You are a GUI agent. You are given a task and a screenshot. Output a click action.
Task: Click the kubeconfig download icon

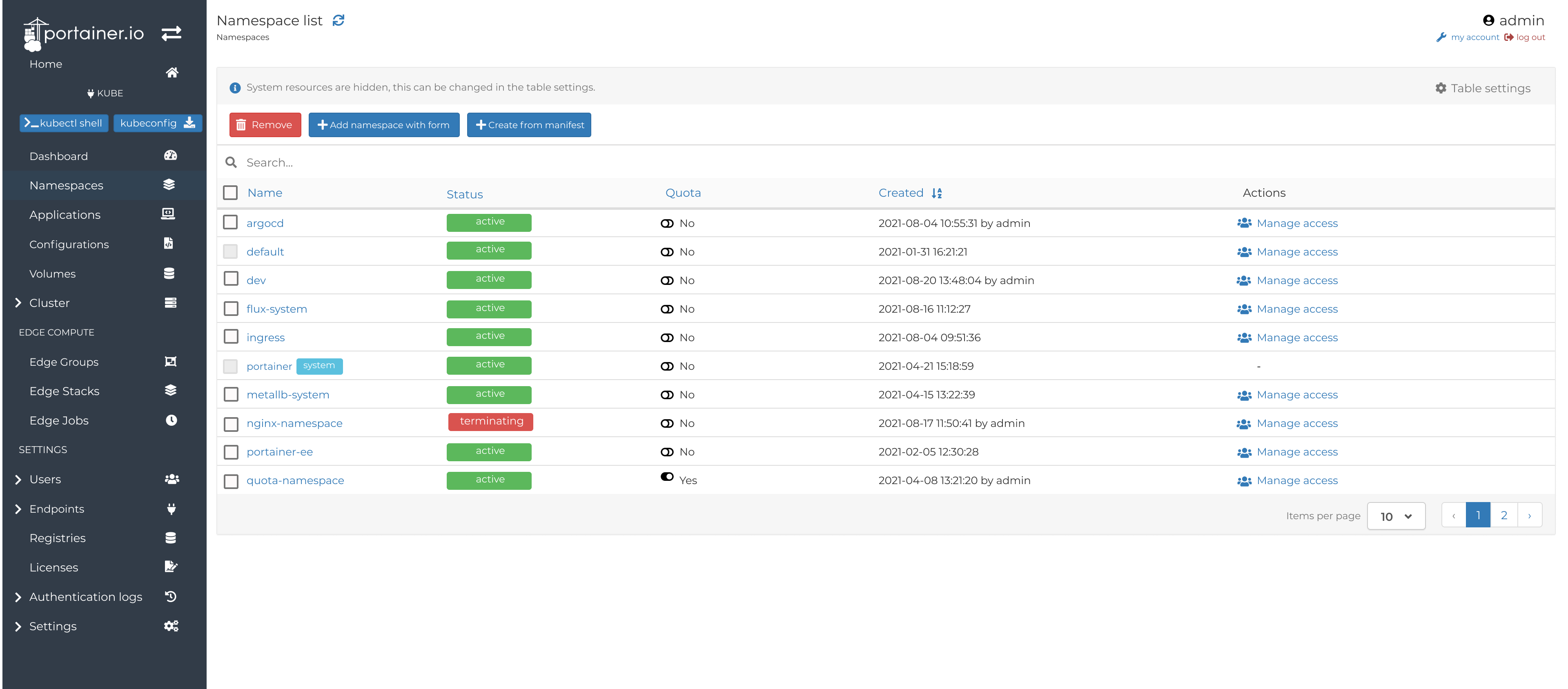pos(189,122)
